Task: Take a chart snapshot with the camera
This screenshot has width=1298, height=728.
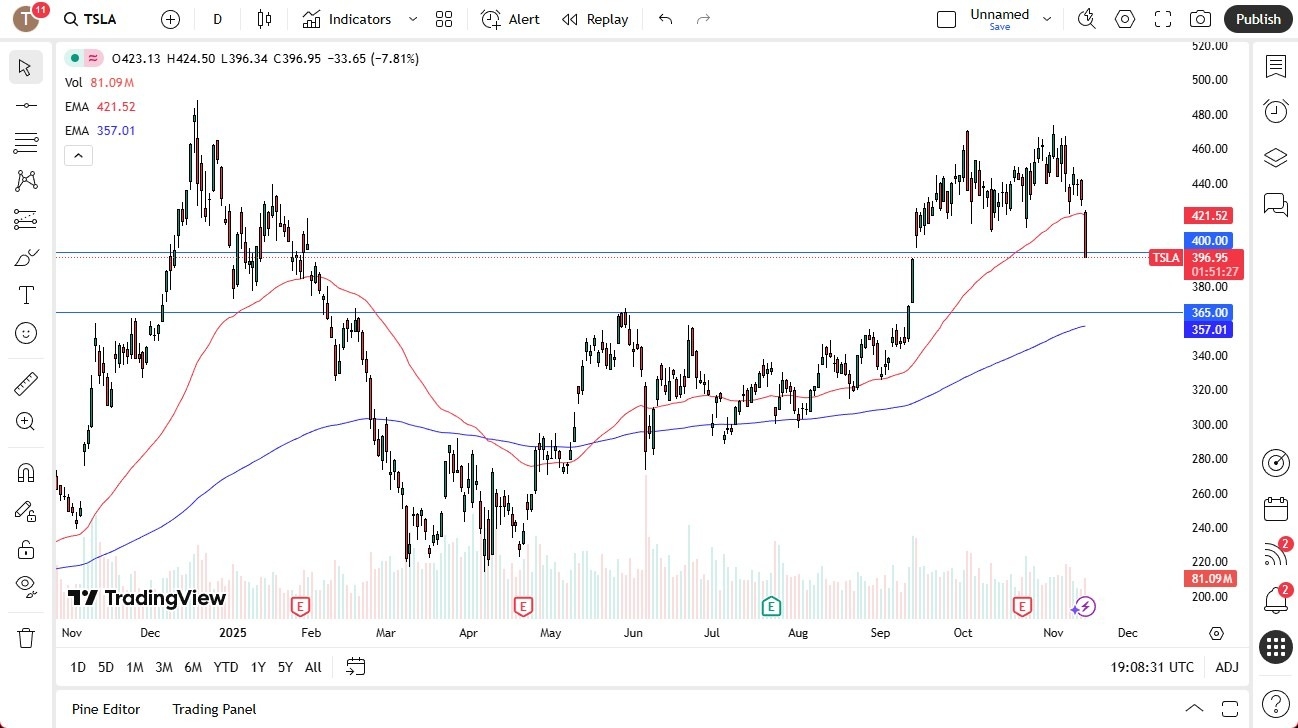Action: point(1200,18)
